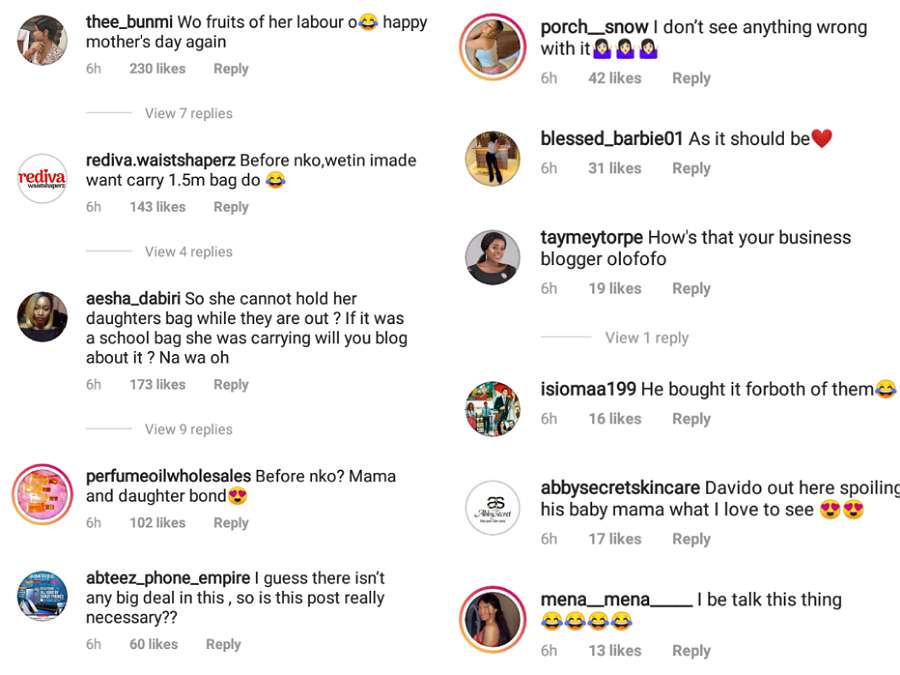Open abbysecretskincare logo avatar

492,508
